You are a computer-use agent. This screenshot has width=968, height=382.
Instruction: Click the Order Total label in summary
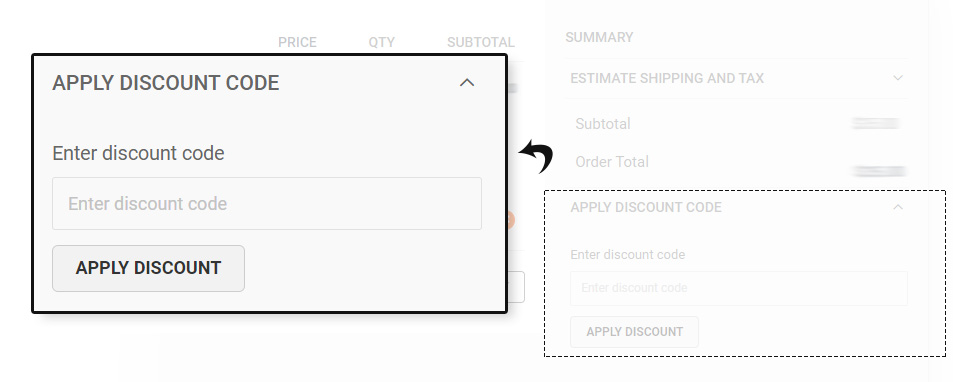point(612,162)
